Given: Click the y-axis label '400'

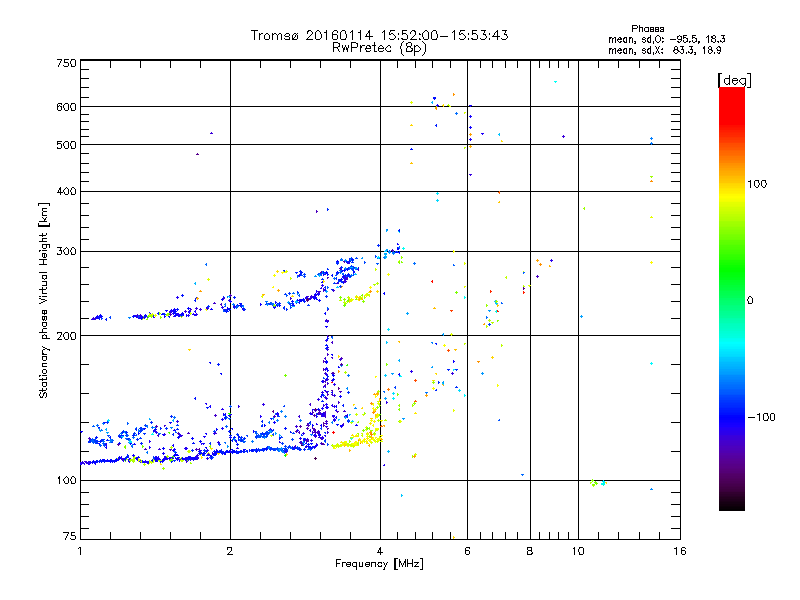Looking at the screenshot, I should pos(67,191).
